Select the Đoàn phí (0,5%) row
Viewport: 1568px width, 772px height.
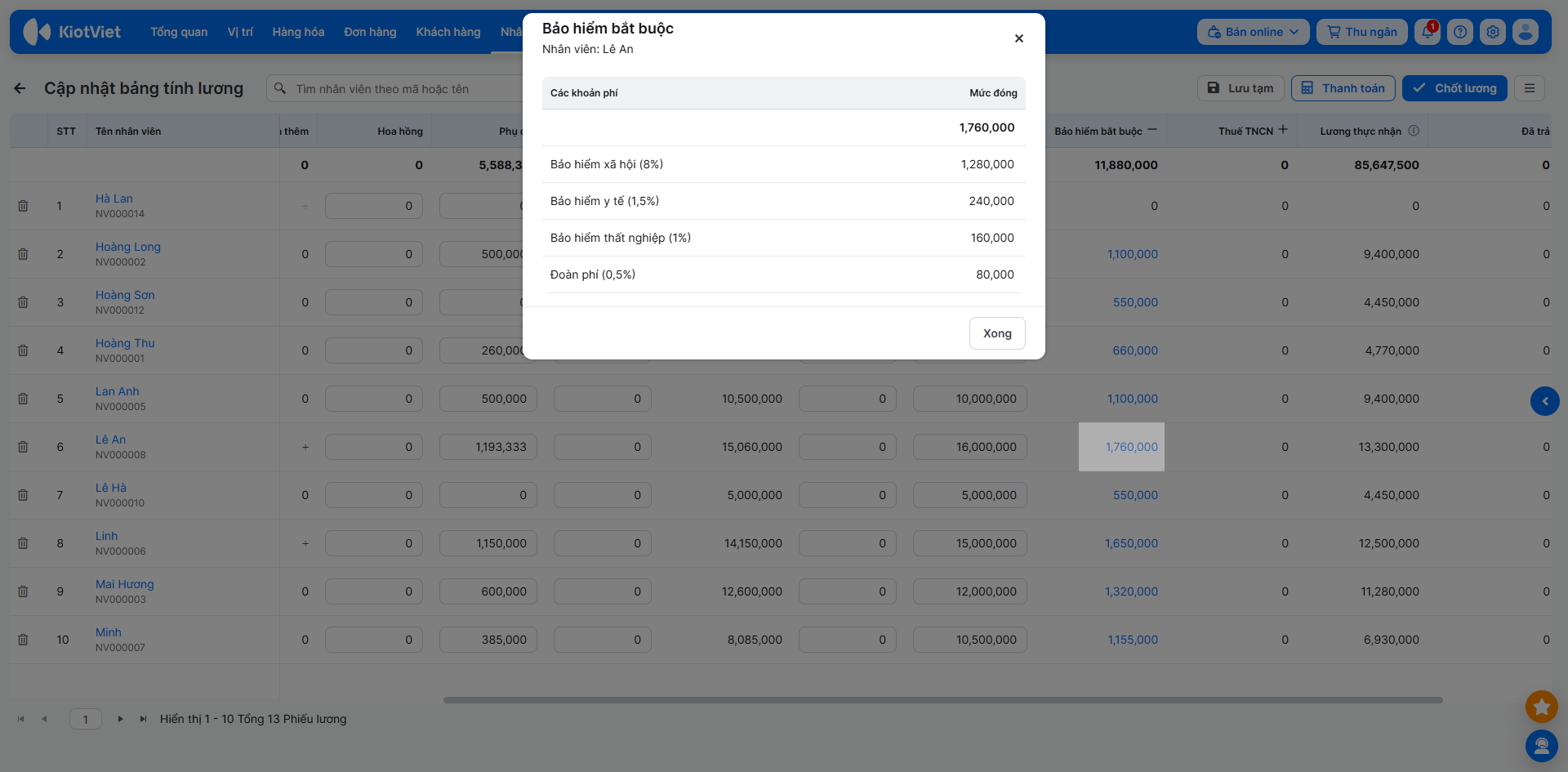point(784,274)
